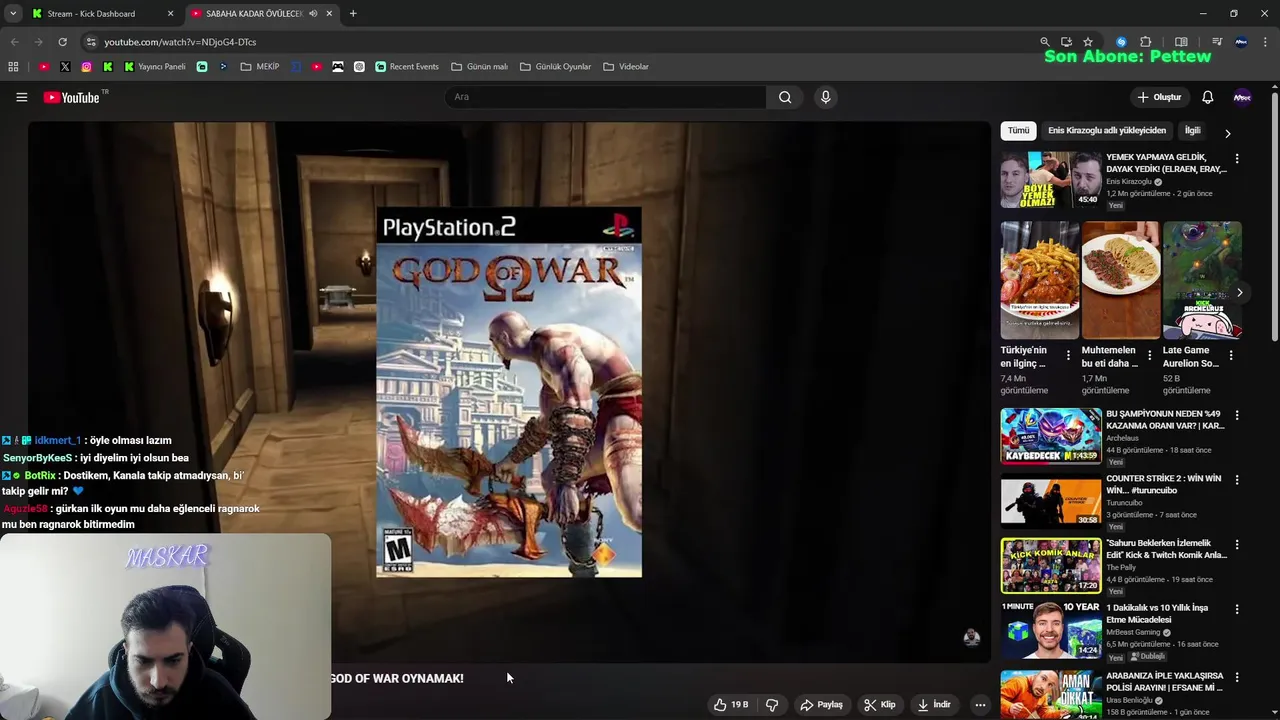Open the COUNTER STRIKE 2 video thumbnail
Screen dimensions: 1280x720
[1051, 501]
